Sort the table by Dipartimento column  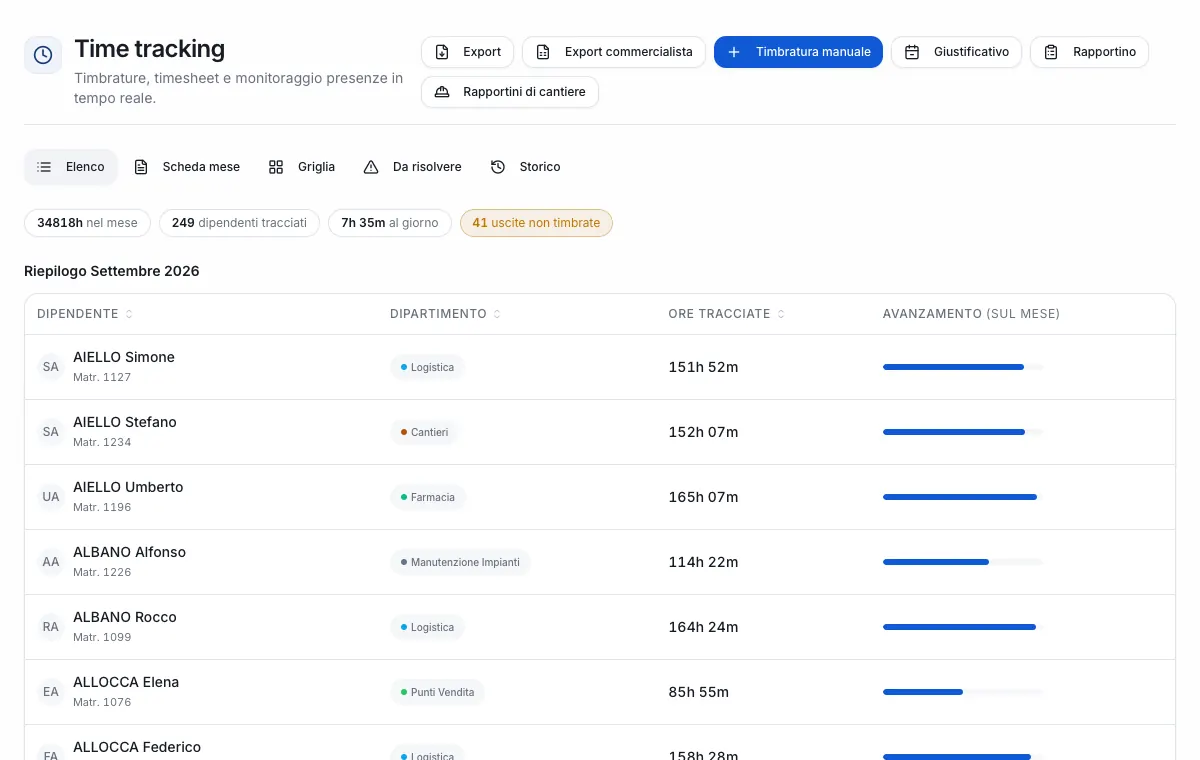coord(446,314)
